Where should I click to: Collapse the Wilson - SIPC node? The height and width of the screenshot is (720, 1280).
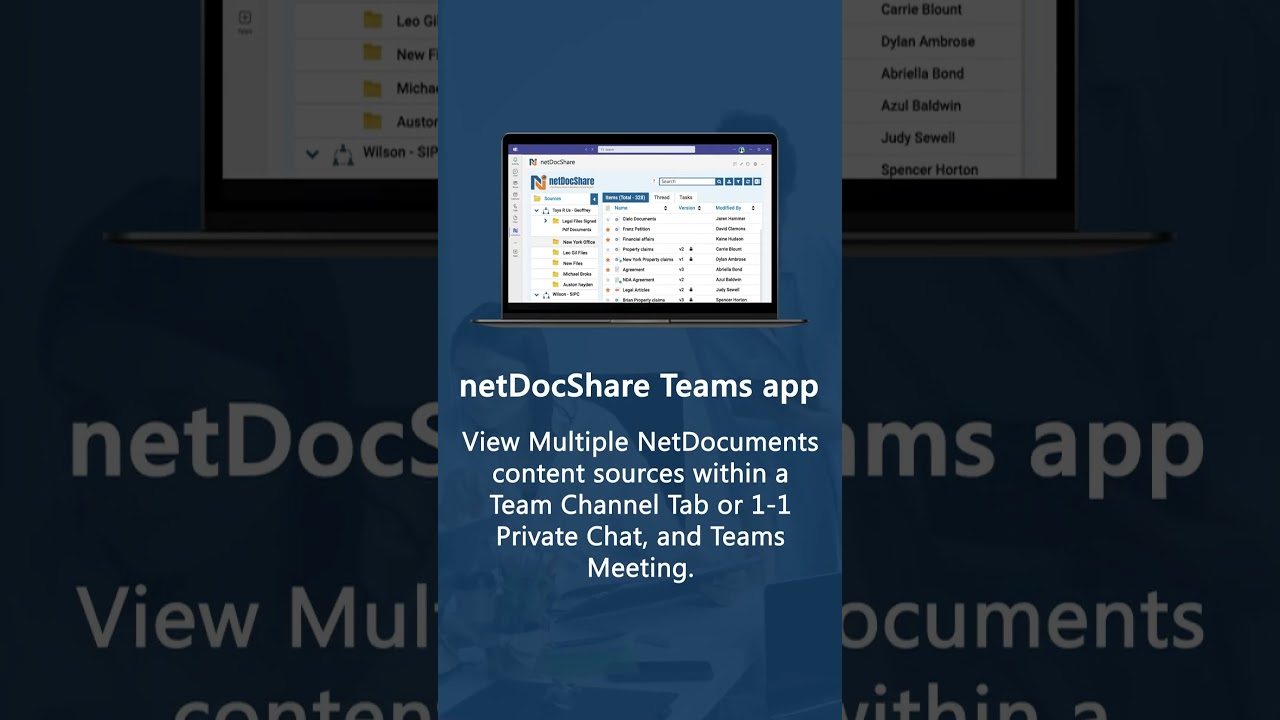[x=537, y=295]
